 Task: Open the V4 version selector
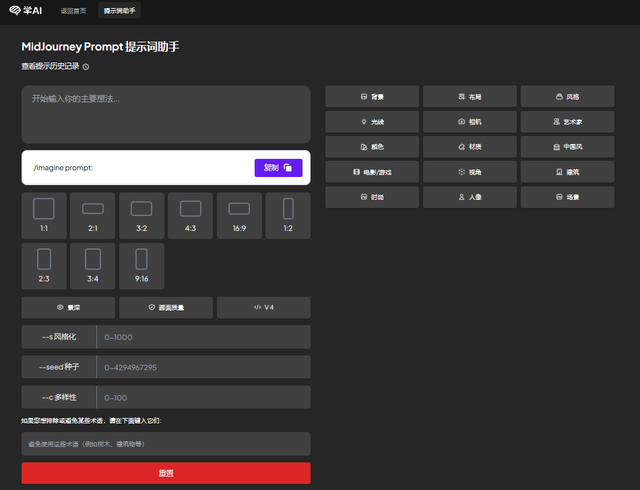coord(264,307)
